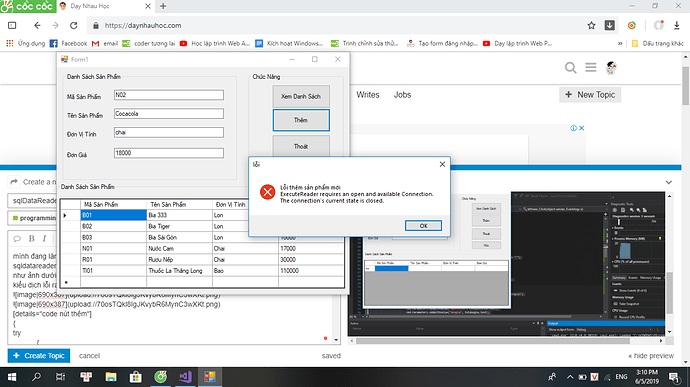The width and height of the screenshot is (690, 387).
Task: Select the Nước Cam cell
Action: pos(179,248)
